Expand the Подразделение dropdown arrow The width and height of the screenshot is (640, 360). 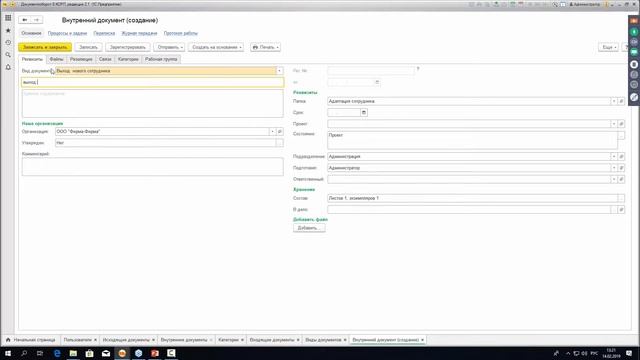tap(613, 156)
